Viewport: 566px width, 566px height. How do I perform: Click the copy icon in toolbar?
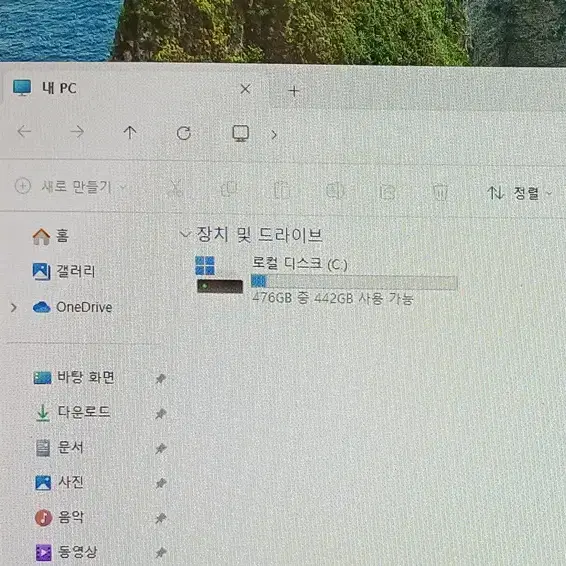[x=229, y=189]
